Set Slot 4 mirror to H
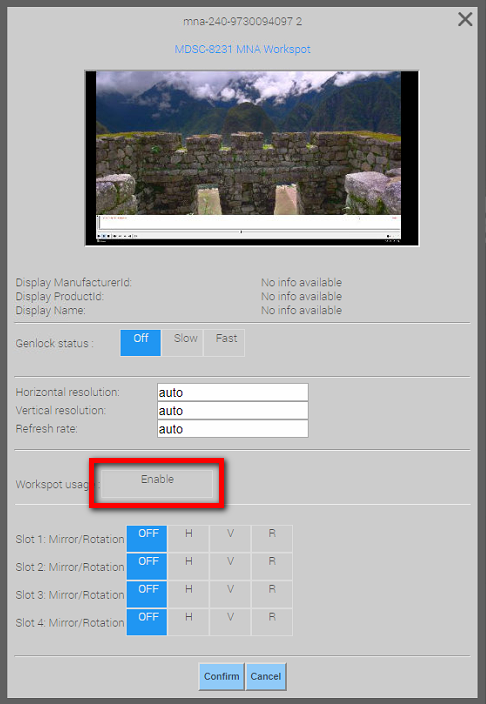 [x=189, y=622]
